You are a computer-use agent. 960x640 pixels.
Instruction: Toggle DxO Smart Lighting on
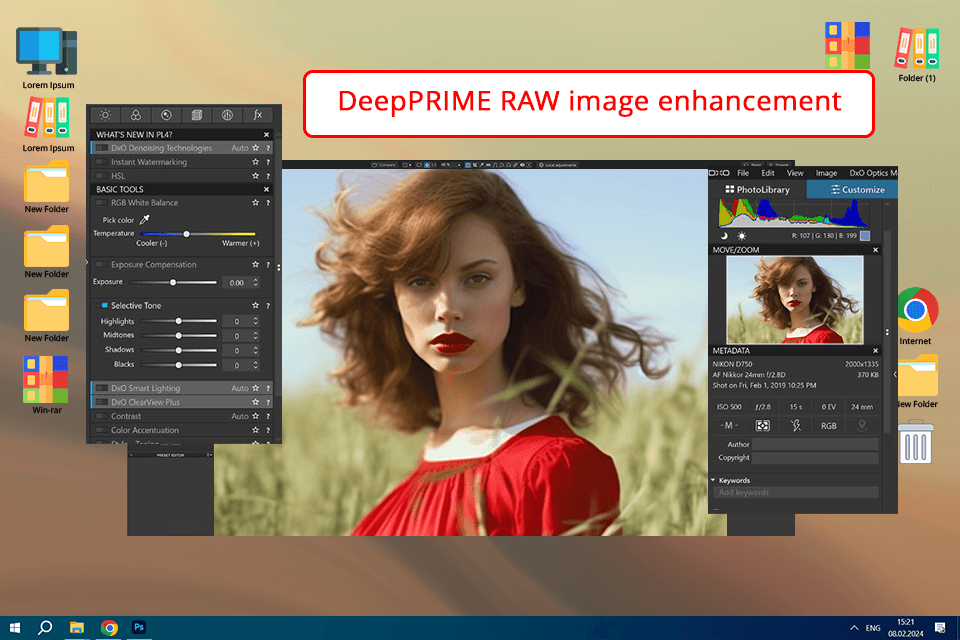(x=101, y=388)
